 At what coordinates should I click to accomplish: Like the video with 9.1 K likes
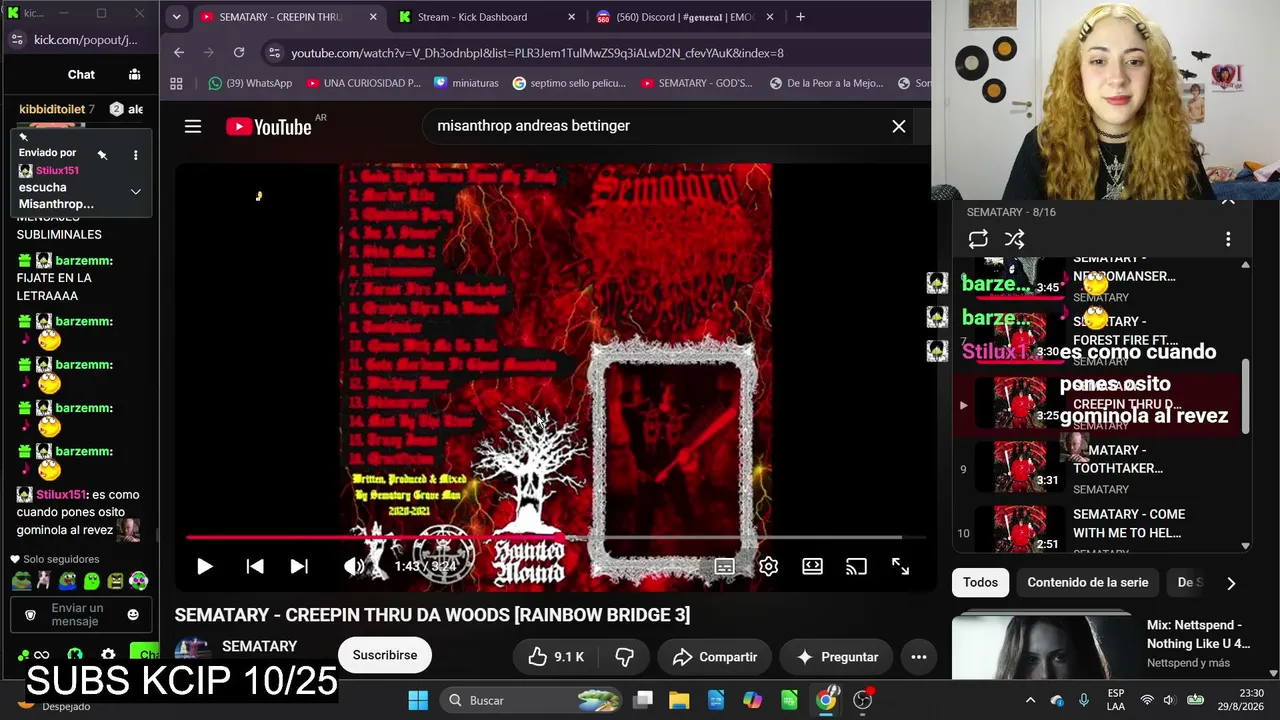tap(556, 657)
